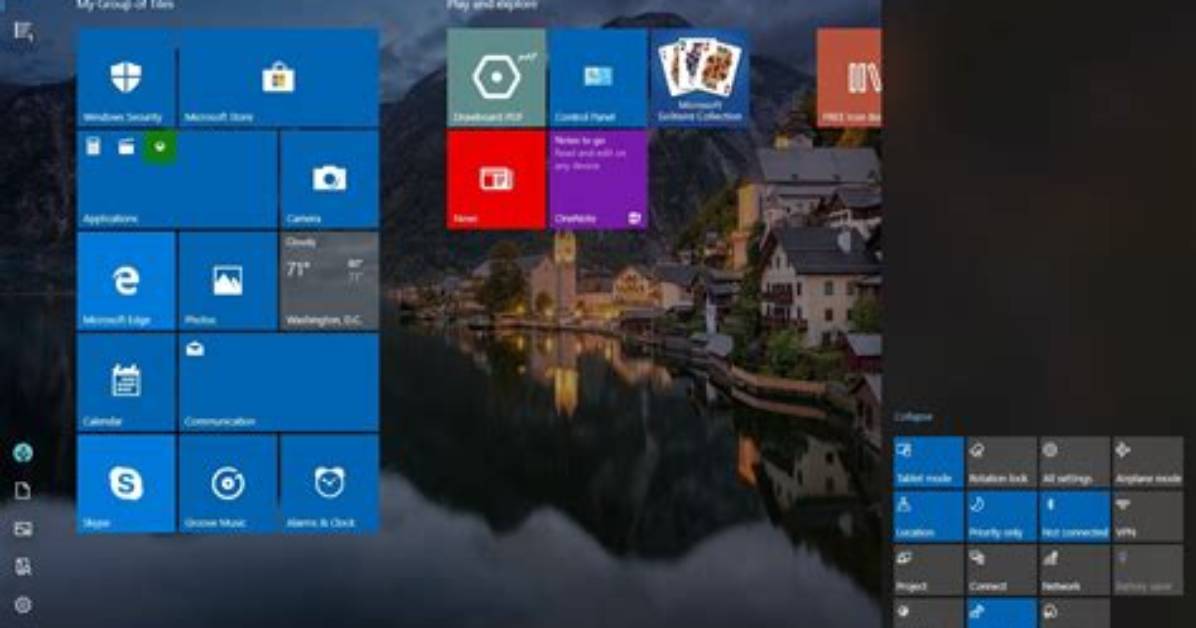Open the Connect quick action
The width and height of the screenshot is (1196, 628).
click(x=1001, y=571)
